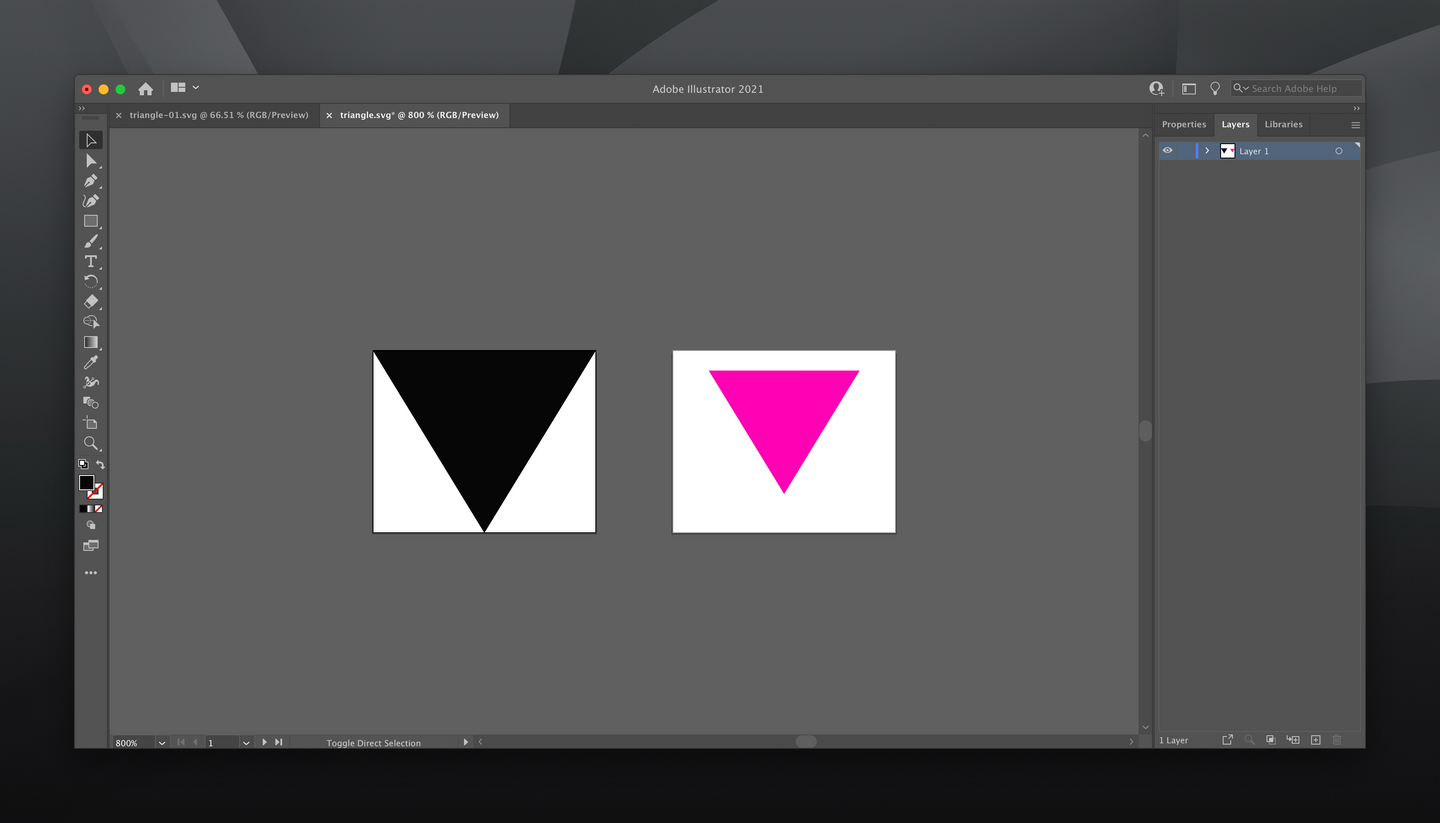
Task: Click Search Adobe Help field
Action: pos(1296,88)
